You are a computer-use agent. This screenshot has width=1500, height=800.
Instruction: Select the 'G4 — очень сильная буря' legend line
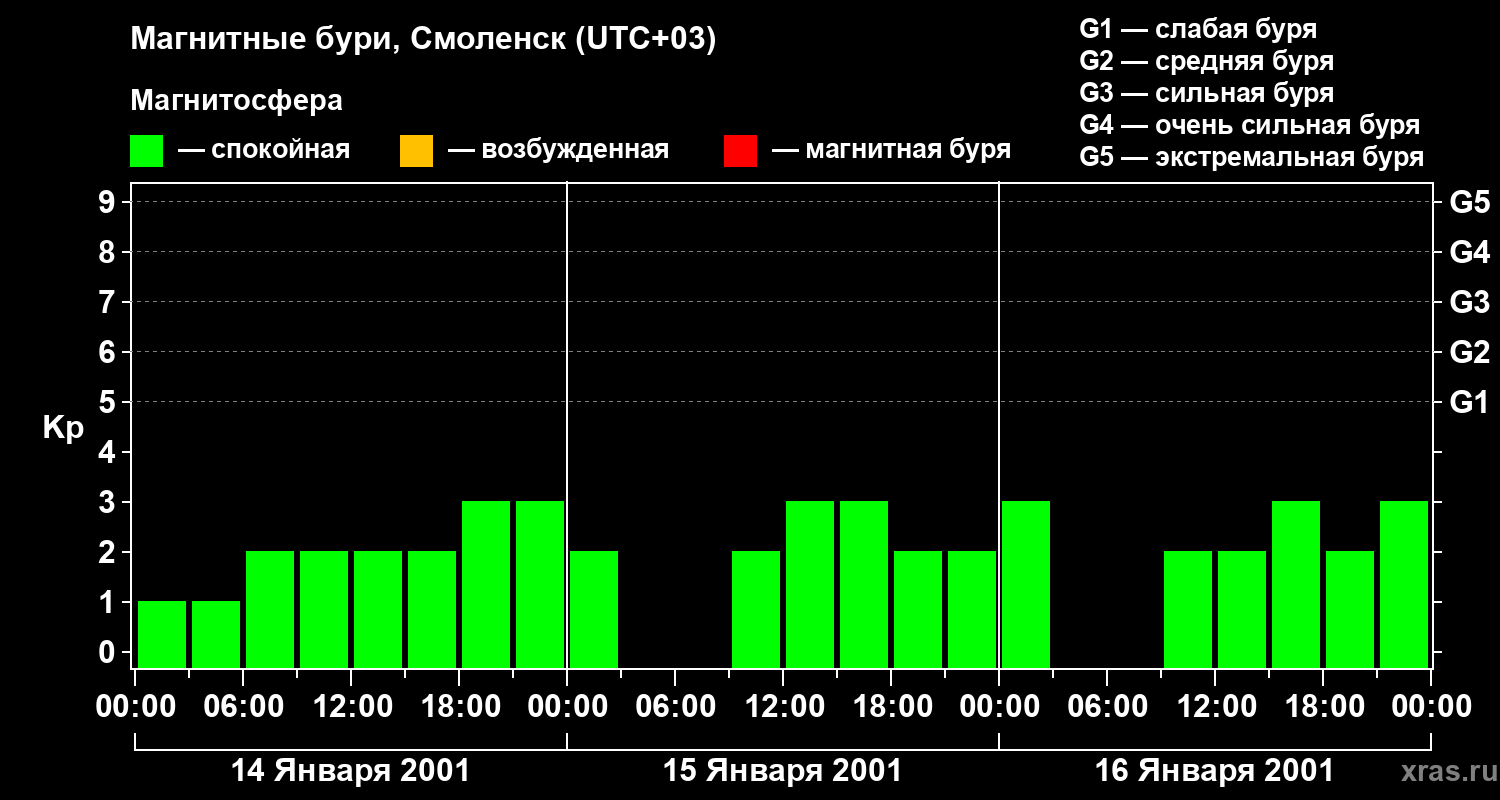pos(1250,125)
